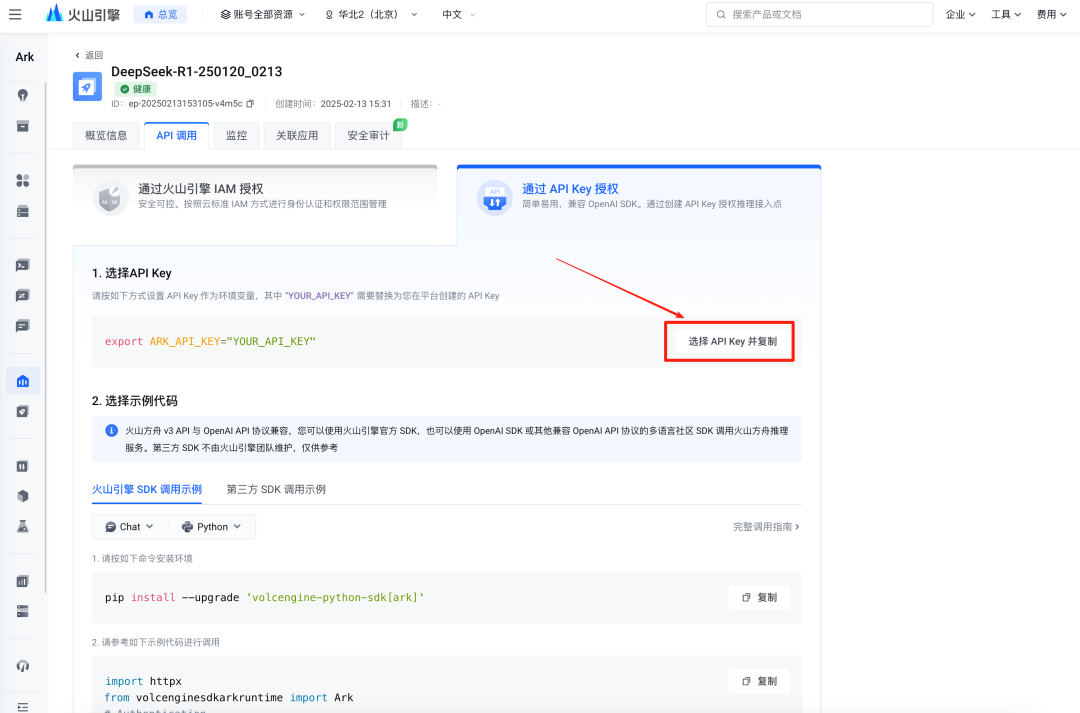The image size is (1080, 713).
Task: Click the pip install command text
Action: point(264,597)
